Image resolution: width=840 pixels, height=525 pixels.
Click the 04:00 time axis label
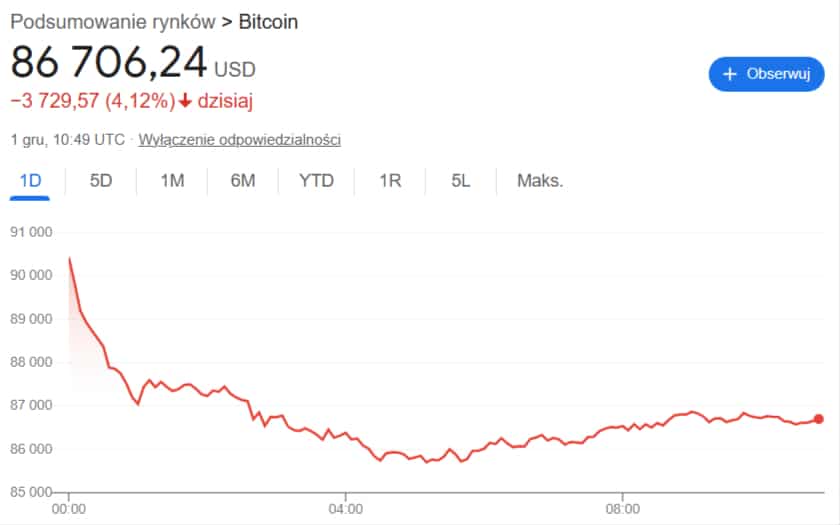tap(346, 509)
